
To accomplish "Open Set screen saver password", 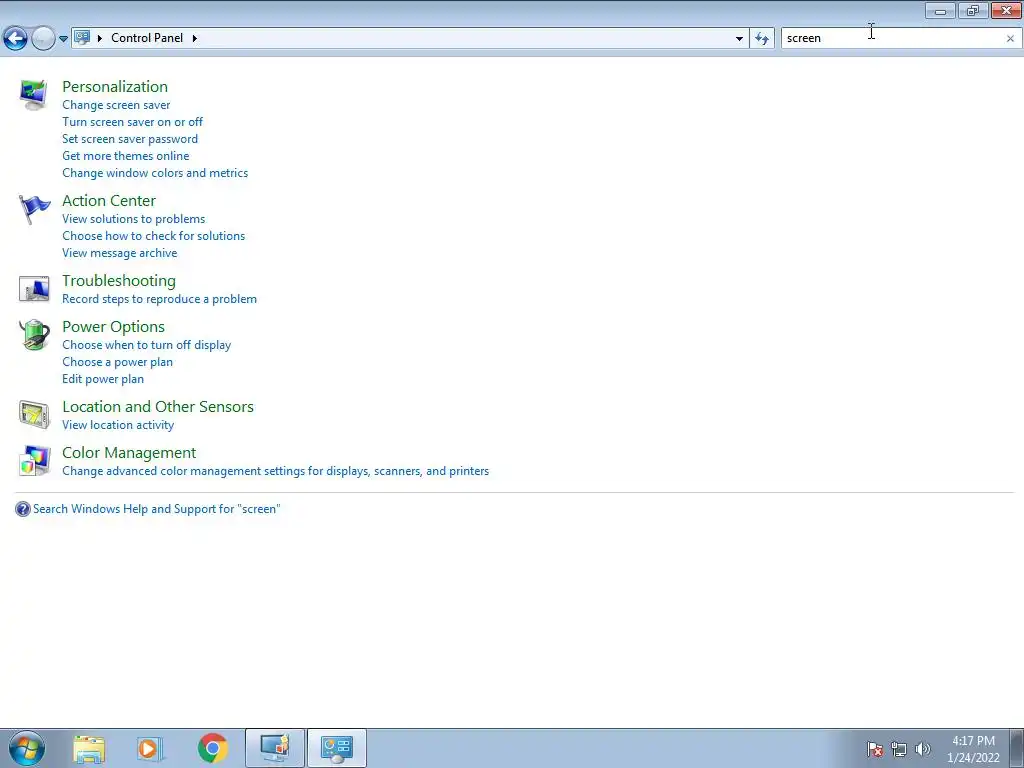I will tap(130, 138).
